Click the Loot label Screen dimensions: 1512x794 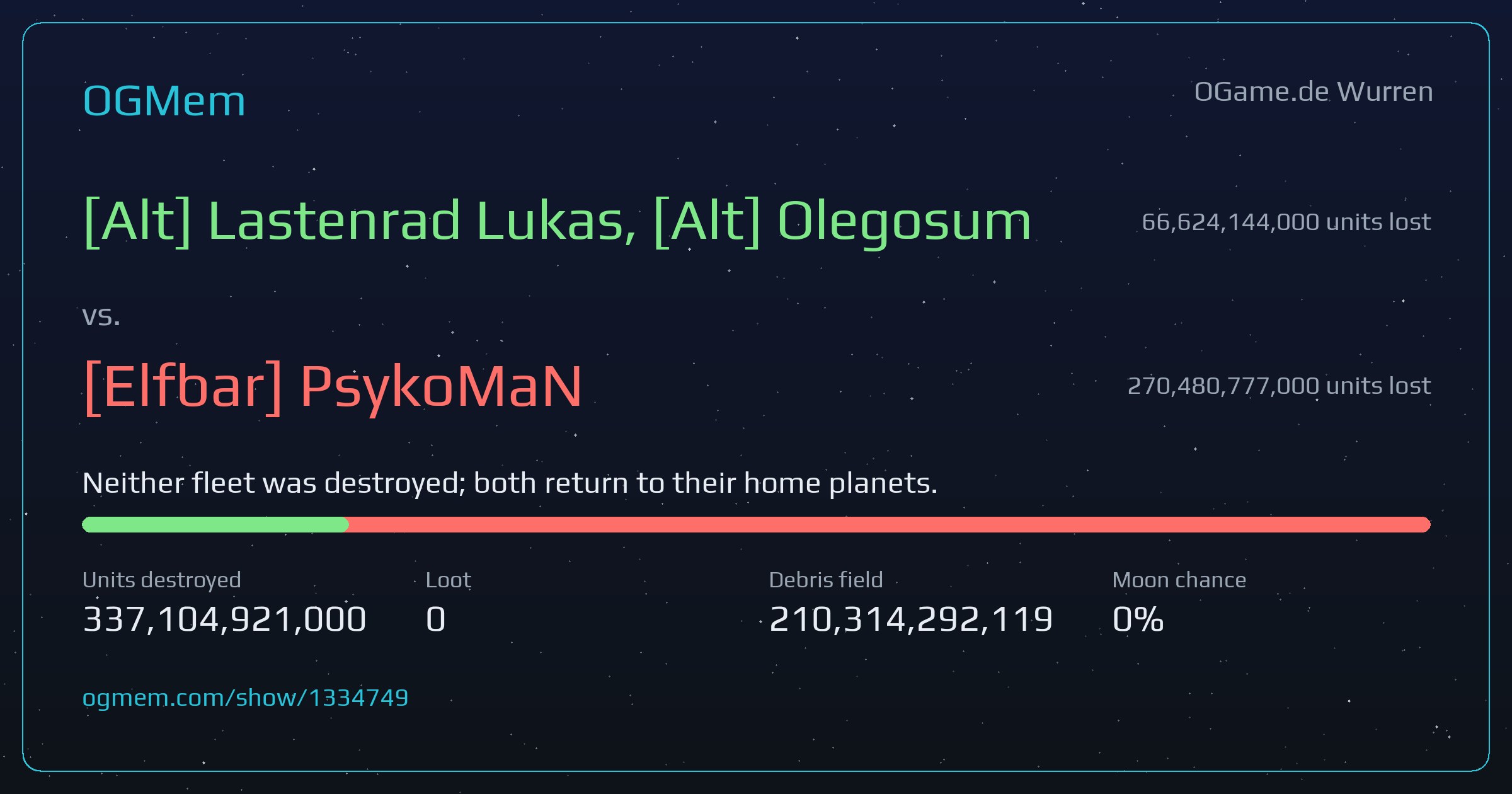(448, 580)
